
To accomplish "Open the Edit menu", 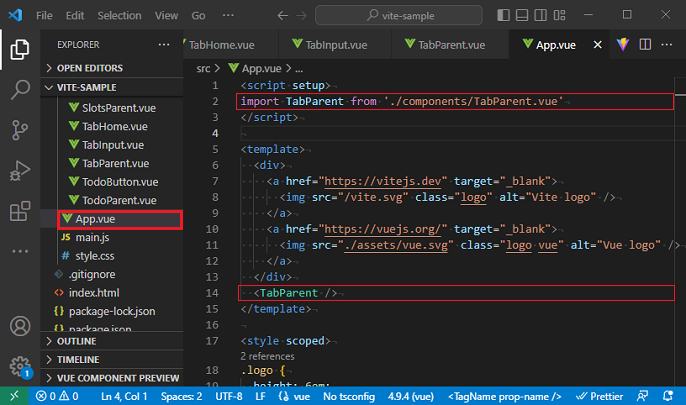I will coord(75,15).
